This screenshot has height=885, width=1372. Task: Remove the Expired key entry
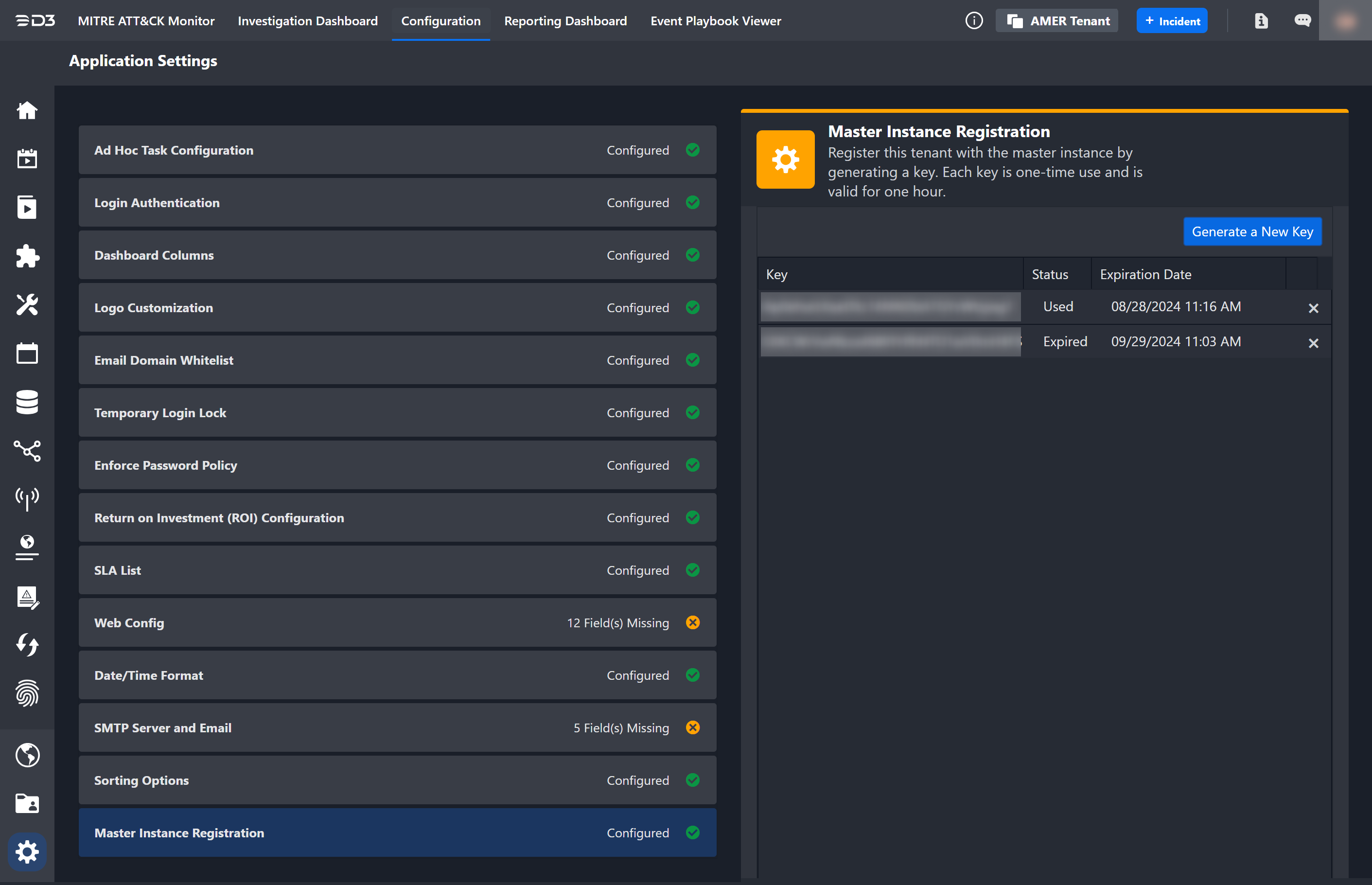pos(1313,343)
